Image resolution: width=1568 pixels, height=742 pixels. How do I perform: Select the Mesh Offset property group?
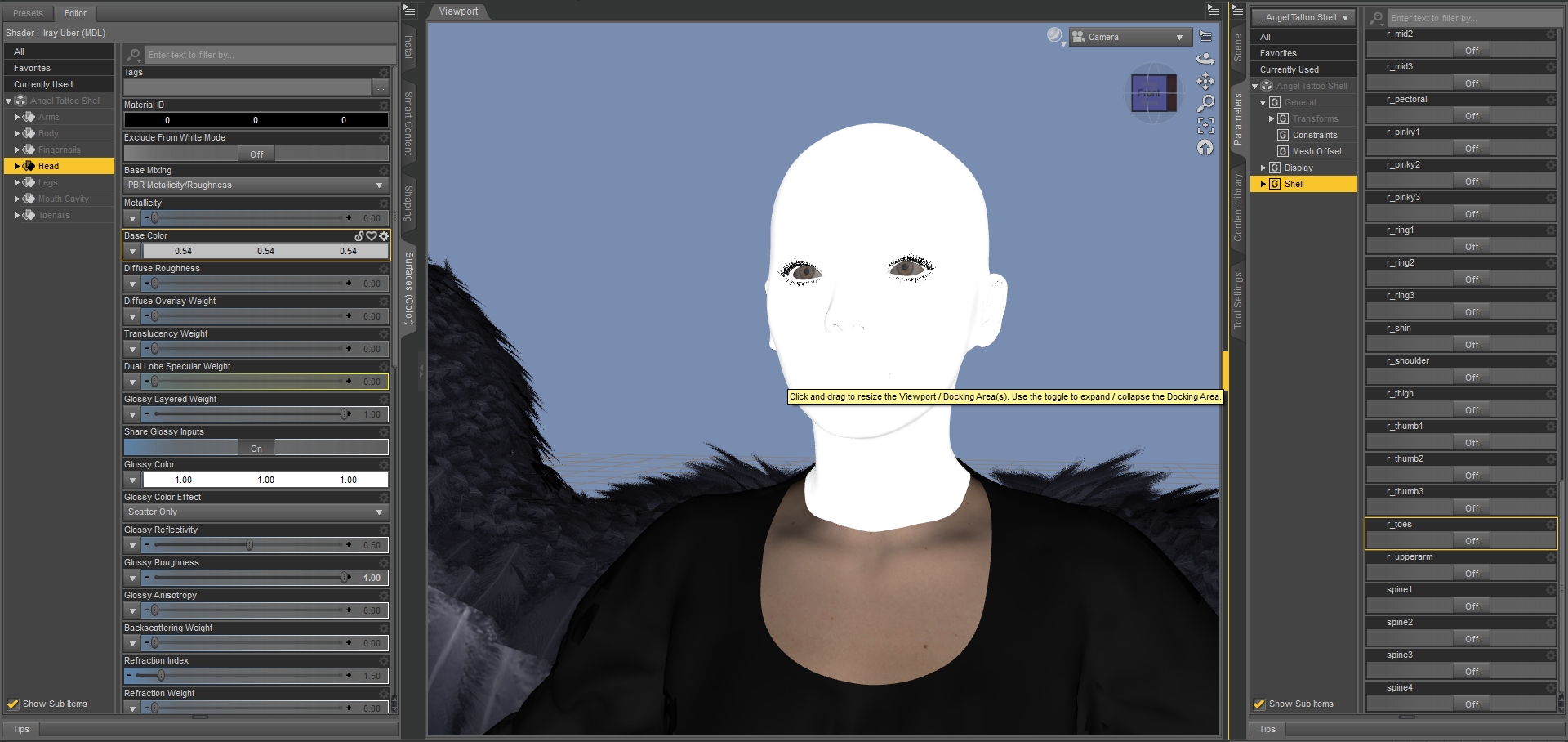tap(1316, 151)
